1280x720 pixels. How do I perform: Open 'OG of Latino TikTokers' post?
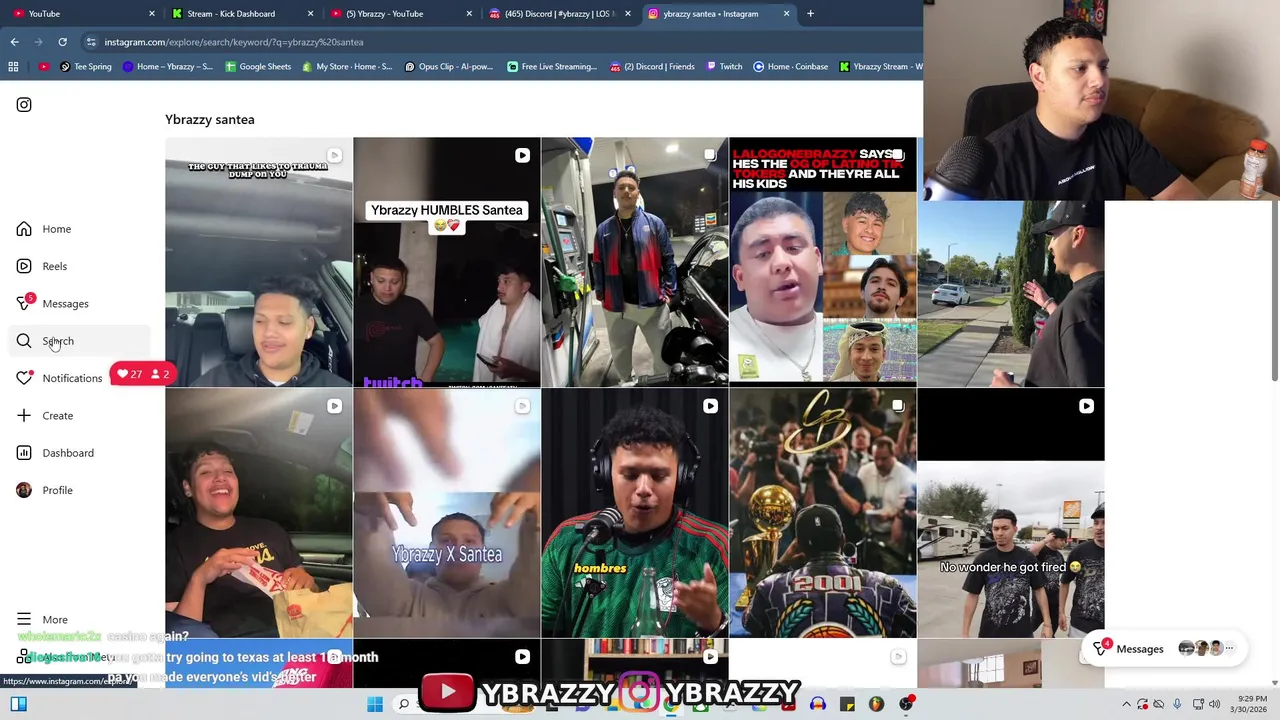pyautogui.click(x=822, y=262)
